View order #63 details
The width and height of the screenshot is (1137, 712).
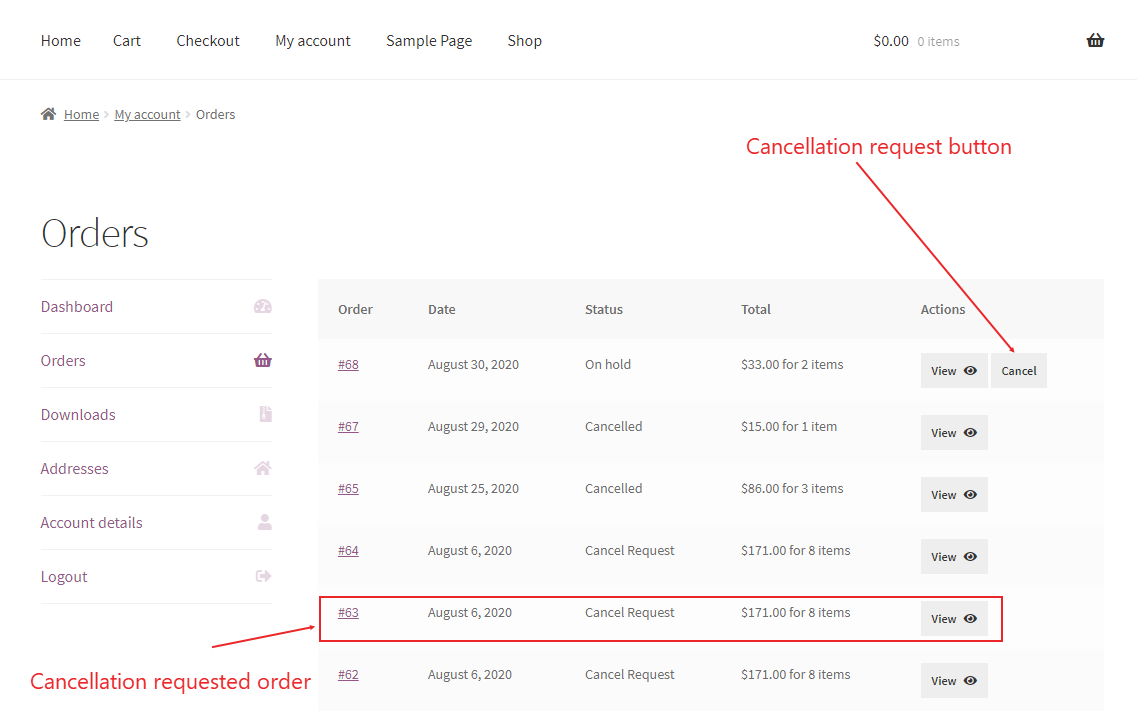pyautogui.click(x=954, y=618)
